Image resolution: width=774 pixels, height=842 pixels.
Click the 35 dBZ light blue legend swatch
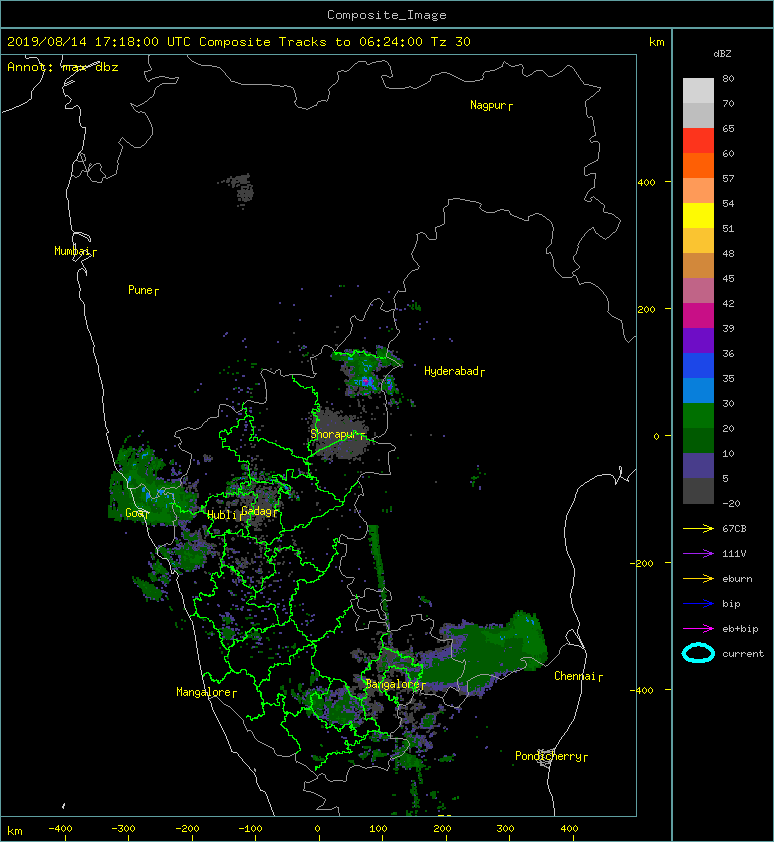click(698, 390)
